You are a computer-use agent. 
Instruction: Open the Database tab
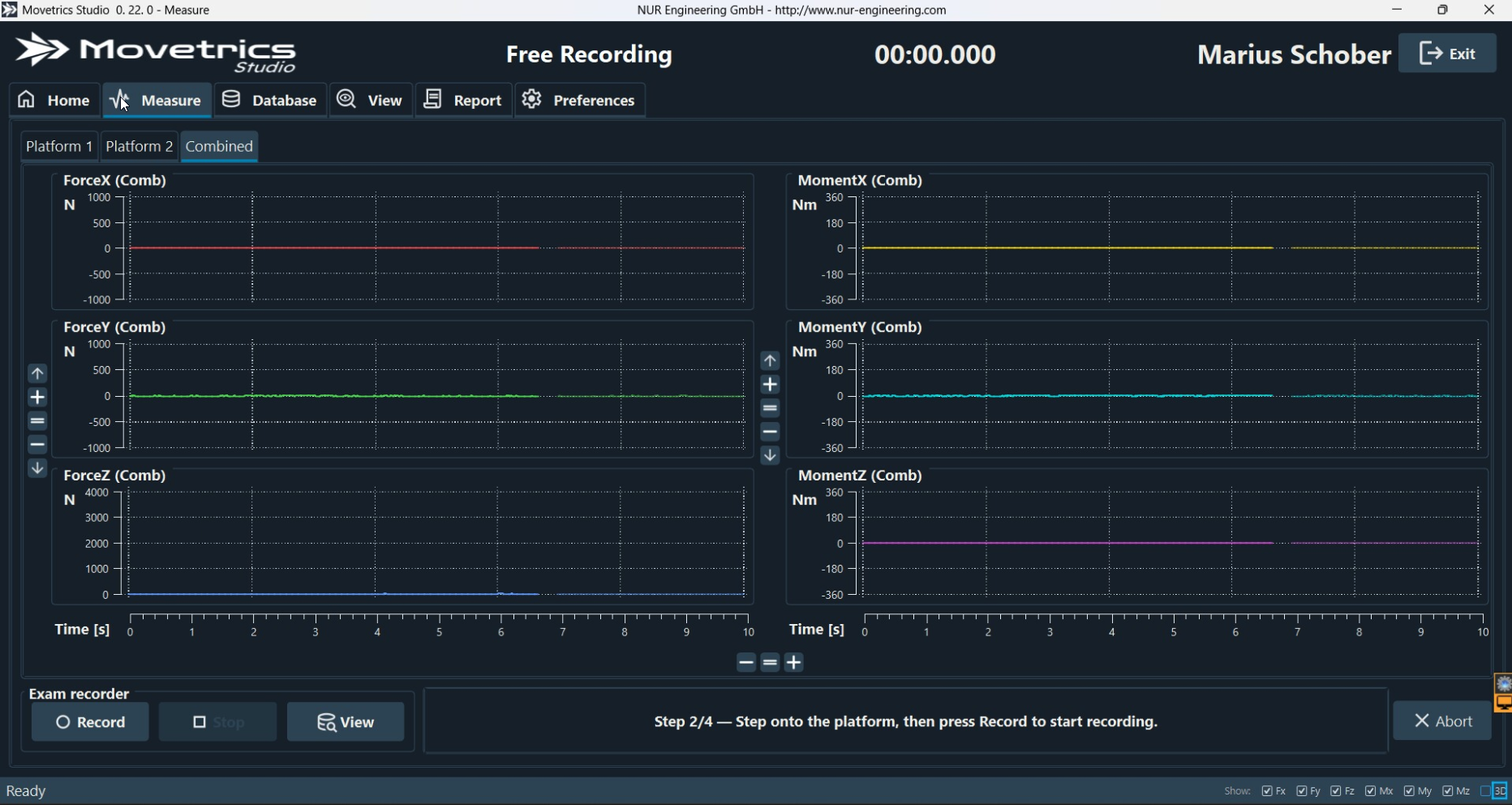tap(270, 100)
